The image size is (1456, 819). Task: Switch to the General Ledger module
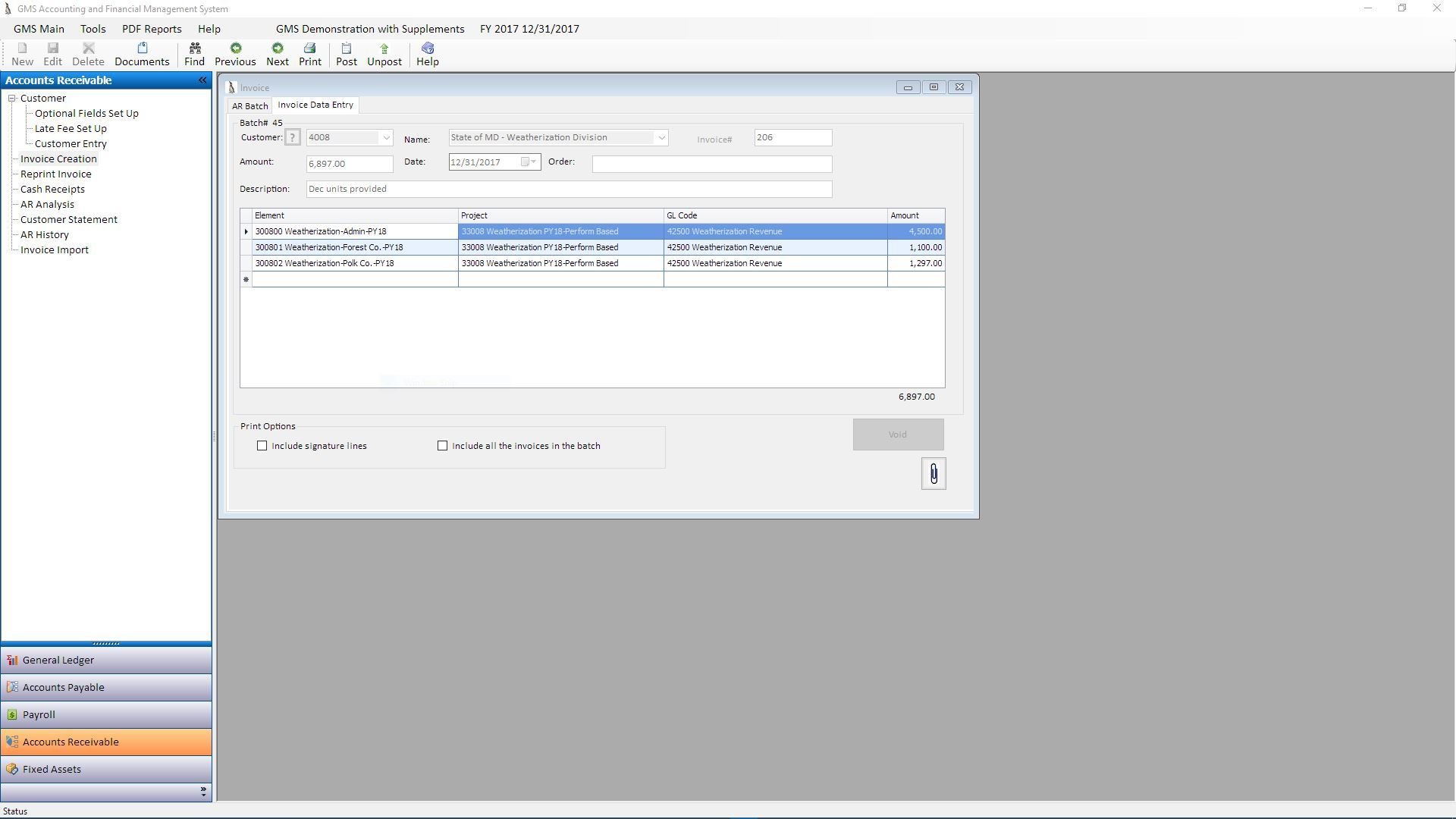tap(58, 661)
